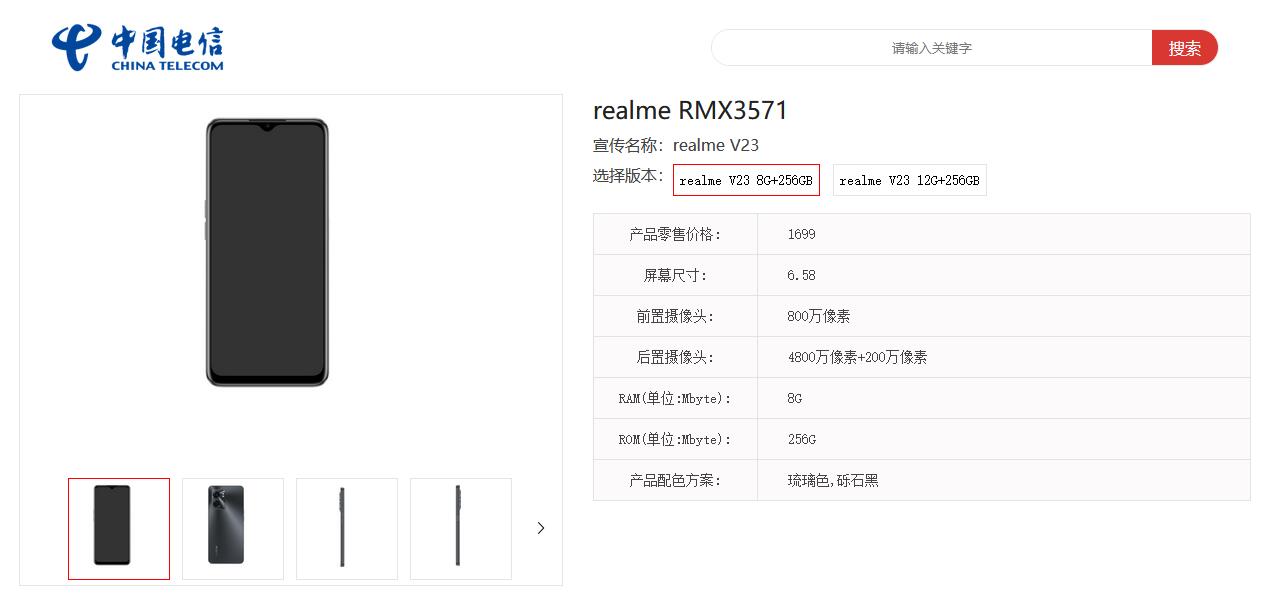Click the RAM(单位:Mbyte) label cell
1272x611 pixels.
pos(675,398)
